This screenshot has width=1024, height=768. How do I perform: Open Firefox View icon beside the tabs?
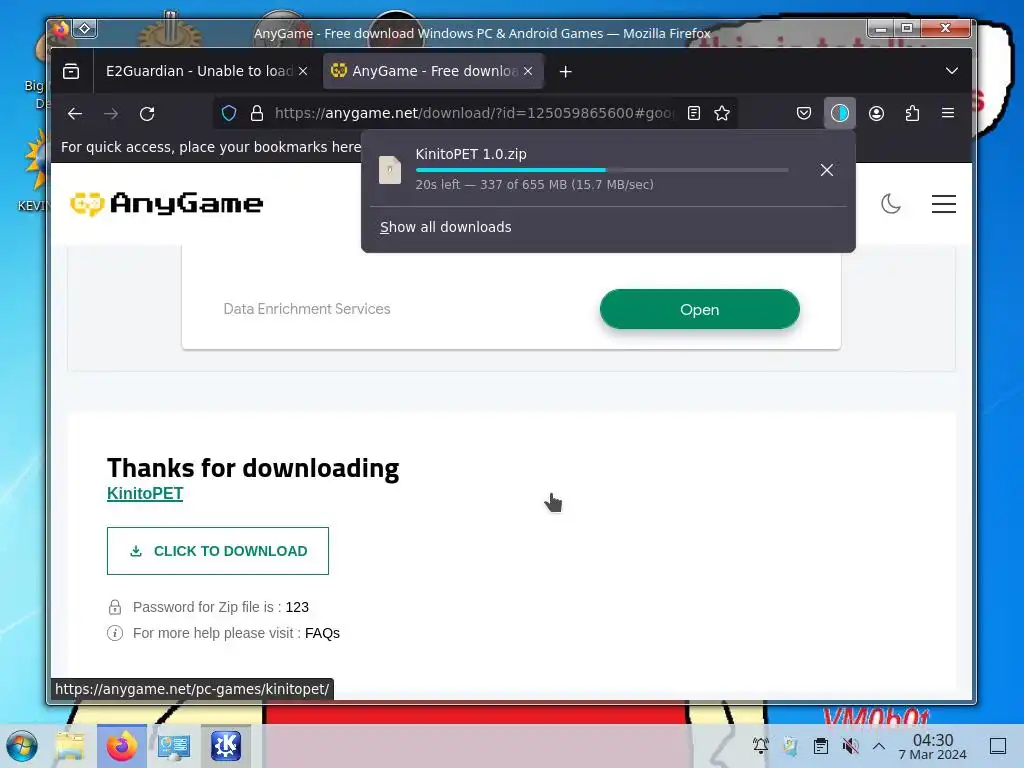tap(71, 71)
